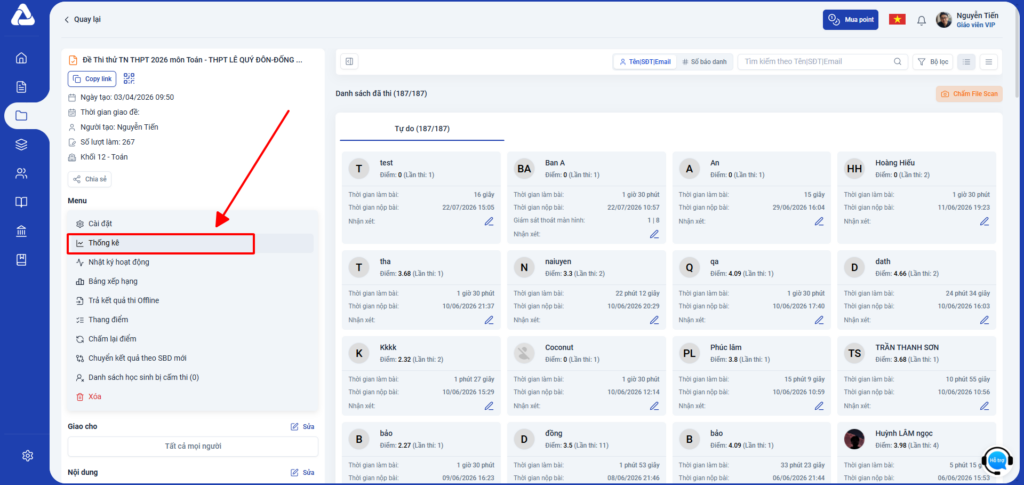
Task: Open the users icon in the left sidebar
Action: [22, 174]
